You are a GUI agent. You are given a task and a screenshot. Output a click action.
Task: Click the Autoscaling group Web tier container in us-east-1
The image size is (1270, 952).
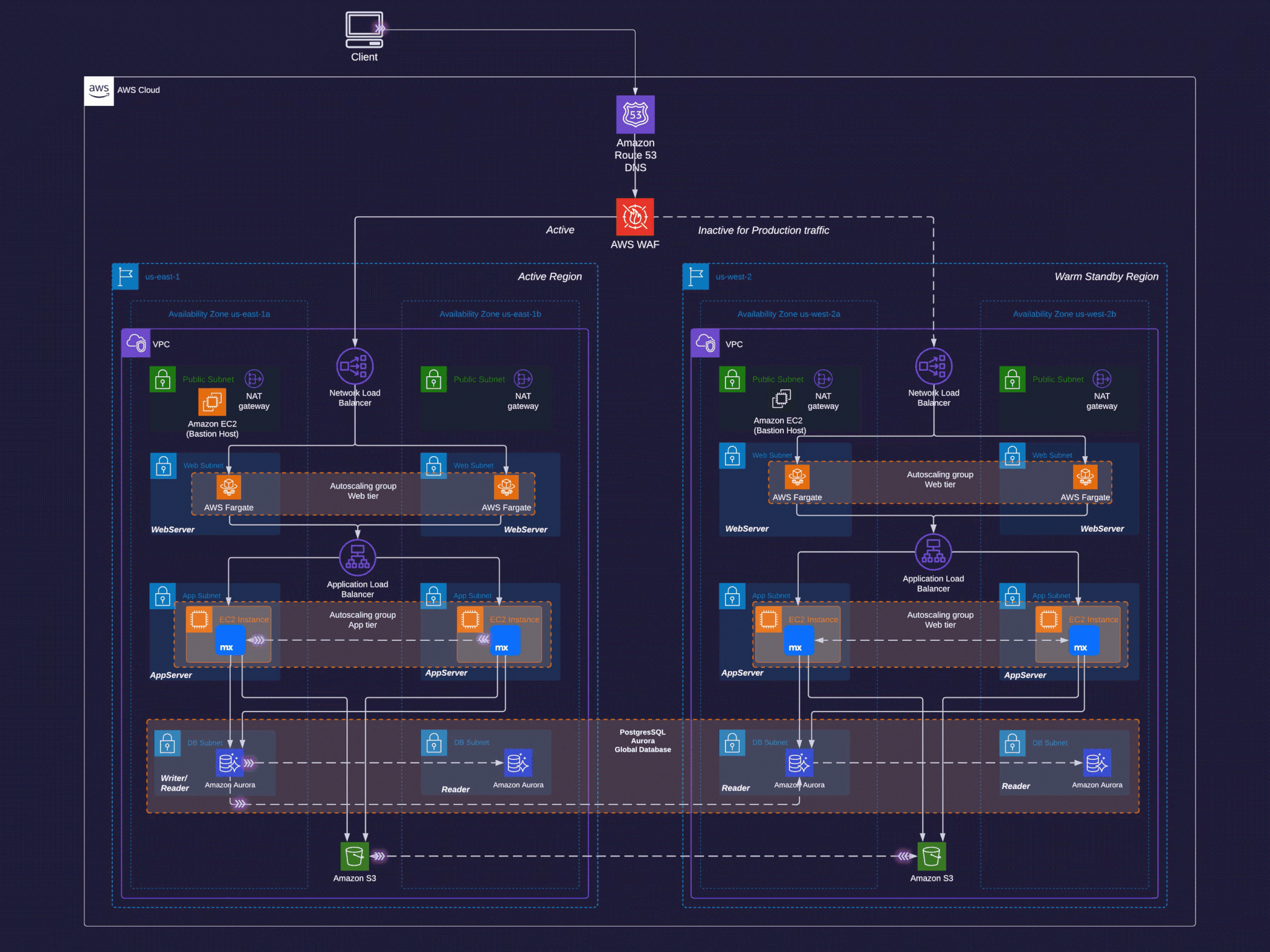[x=363, y=491]
